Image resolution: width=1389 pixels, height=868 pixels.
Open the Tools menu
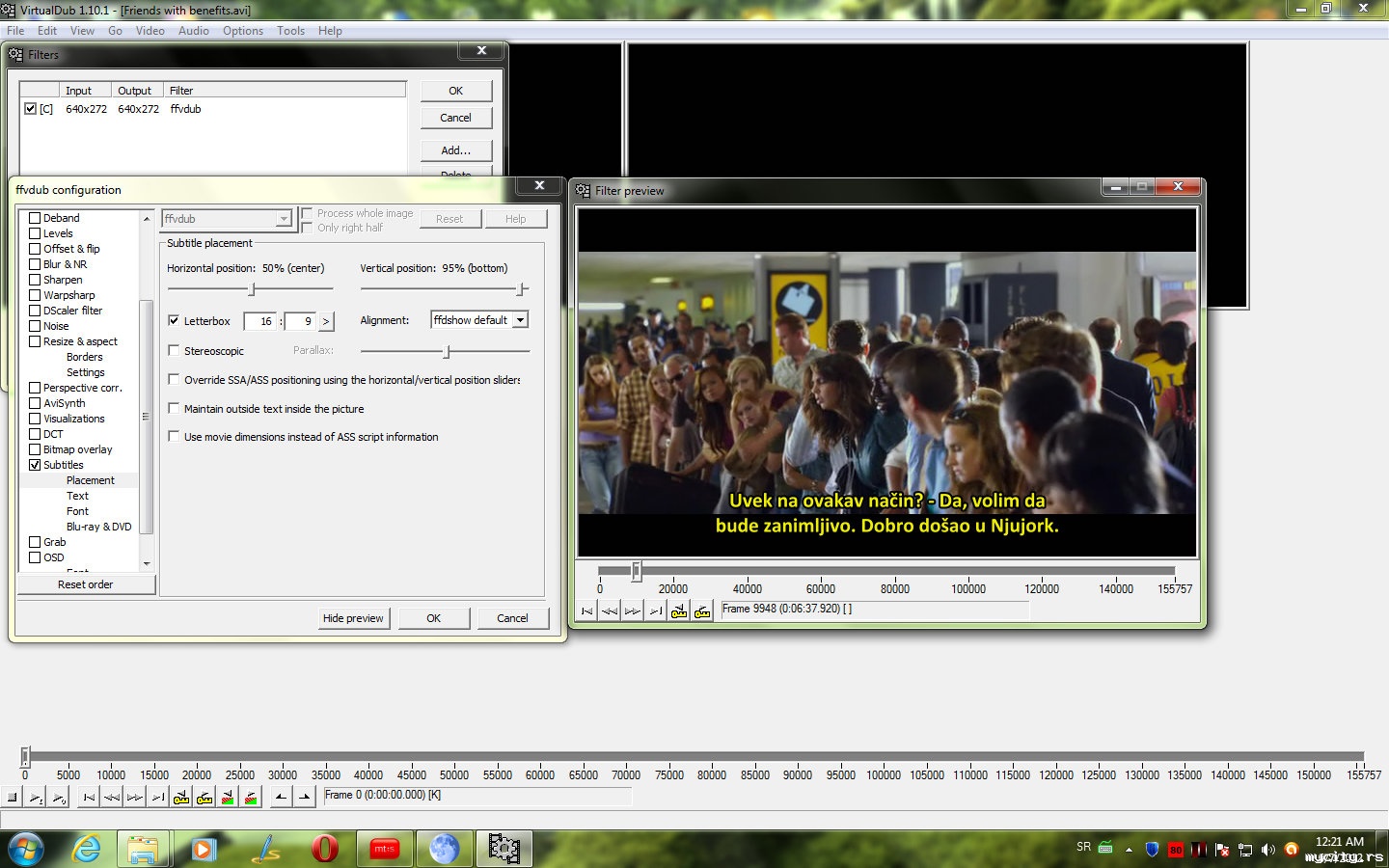coord(290,31)
